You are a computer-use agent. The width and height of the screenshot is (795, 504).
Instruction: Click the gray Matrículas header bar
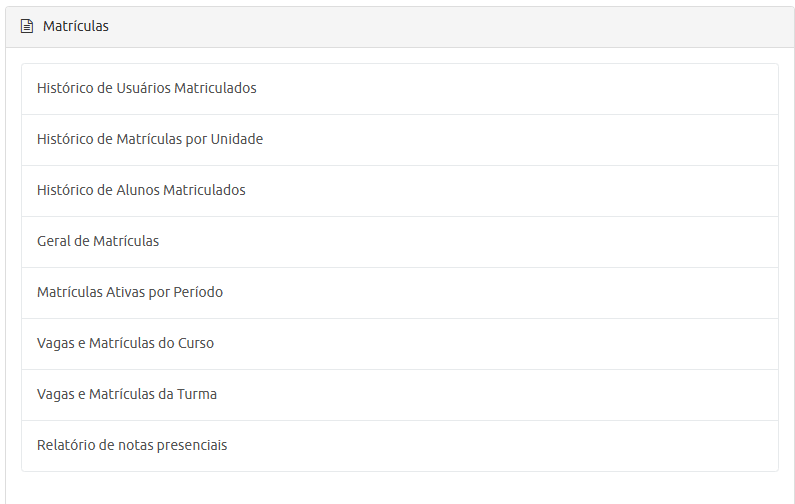click(450, 27)
